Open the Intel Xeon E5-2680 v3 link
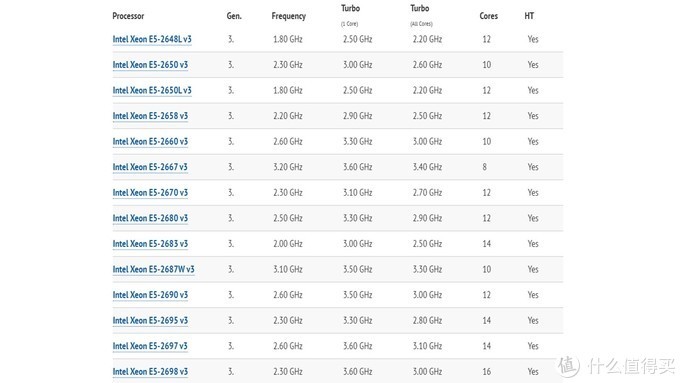Viewport: 680px width, 383px height. tap(150, 218)
